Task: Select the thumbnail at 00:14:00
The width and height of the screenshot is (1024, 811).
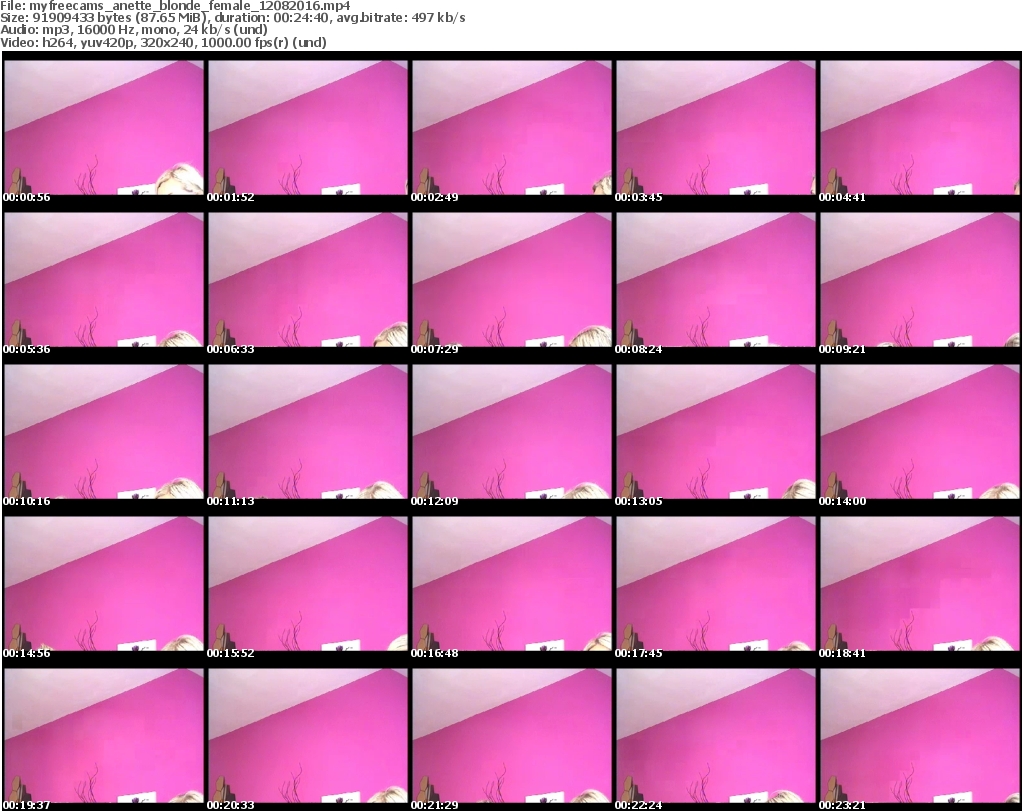Action: pos(920,432)
